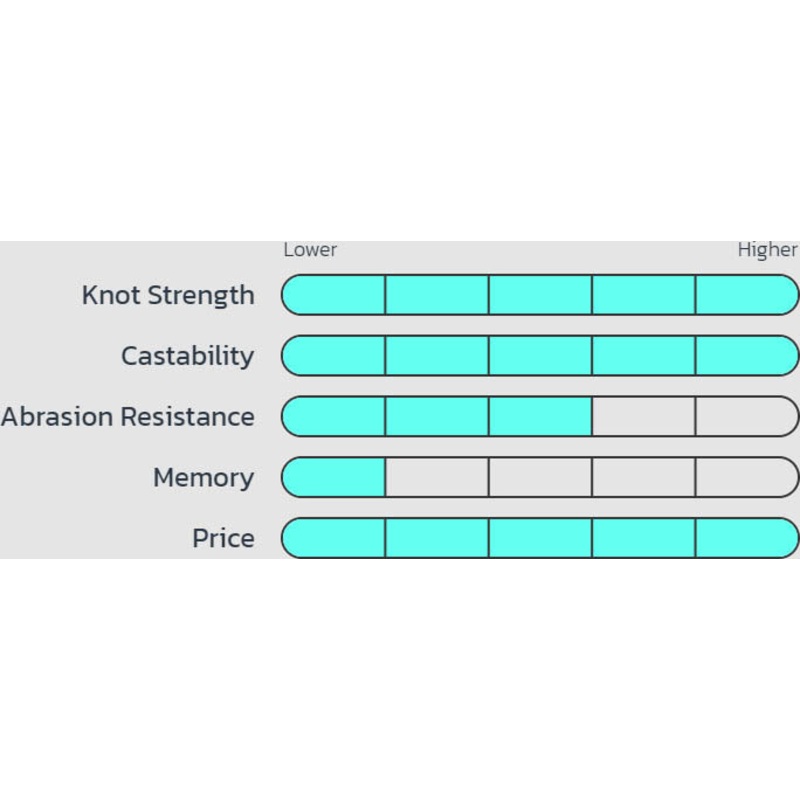Click the Abrasion Resistance label
This screenshot has height=800, width=800.
pos(127,417)
